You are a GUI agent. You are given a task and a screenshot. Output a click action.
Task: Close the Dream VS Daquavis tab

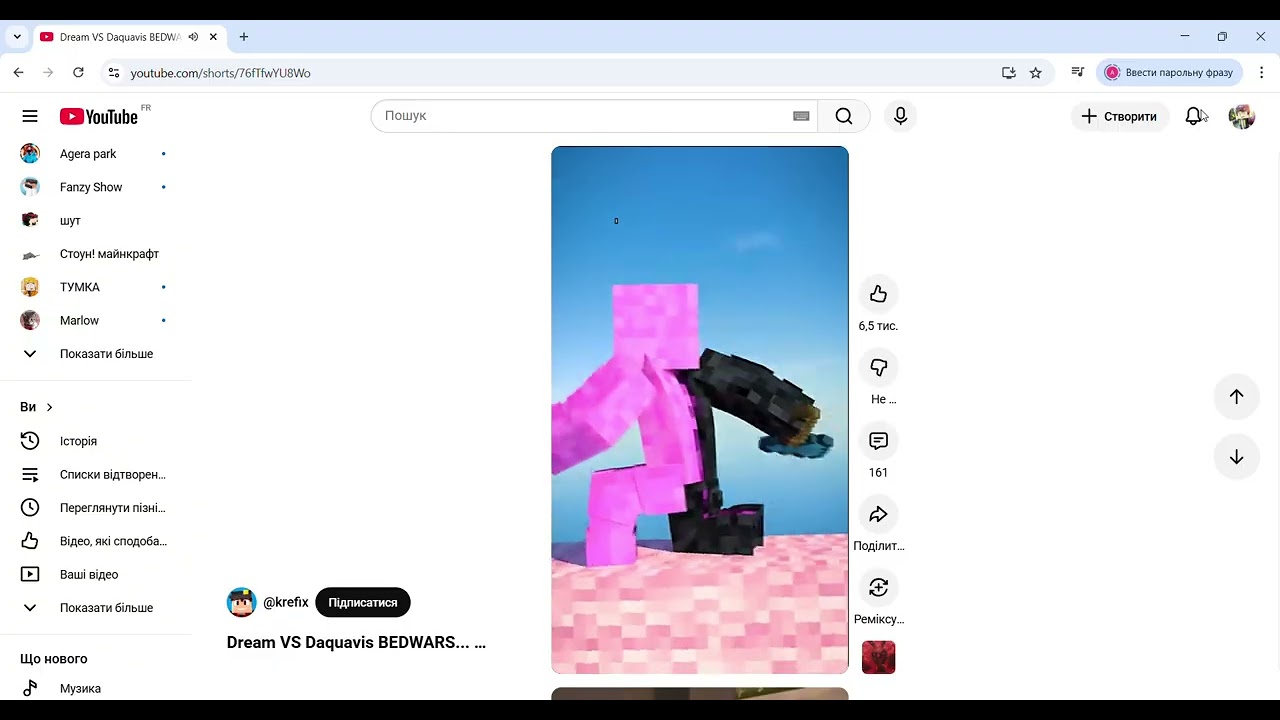click(213, 37)
